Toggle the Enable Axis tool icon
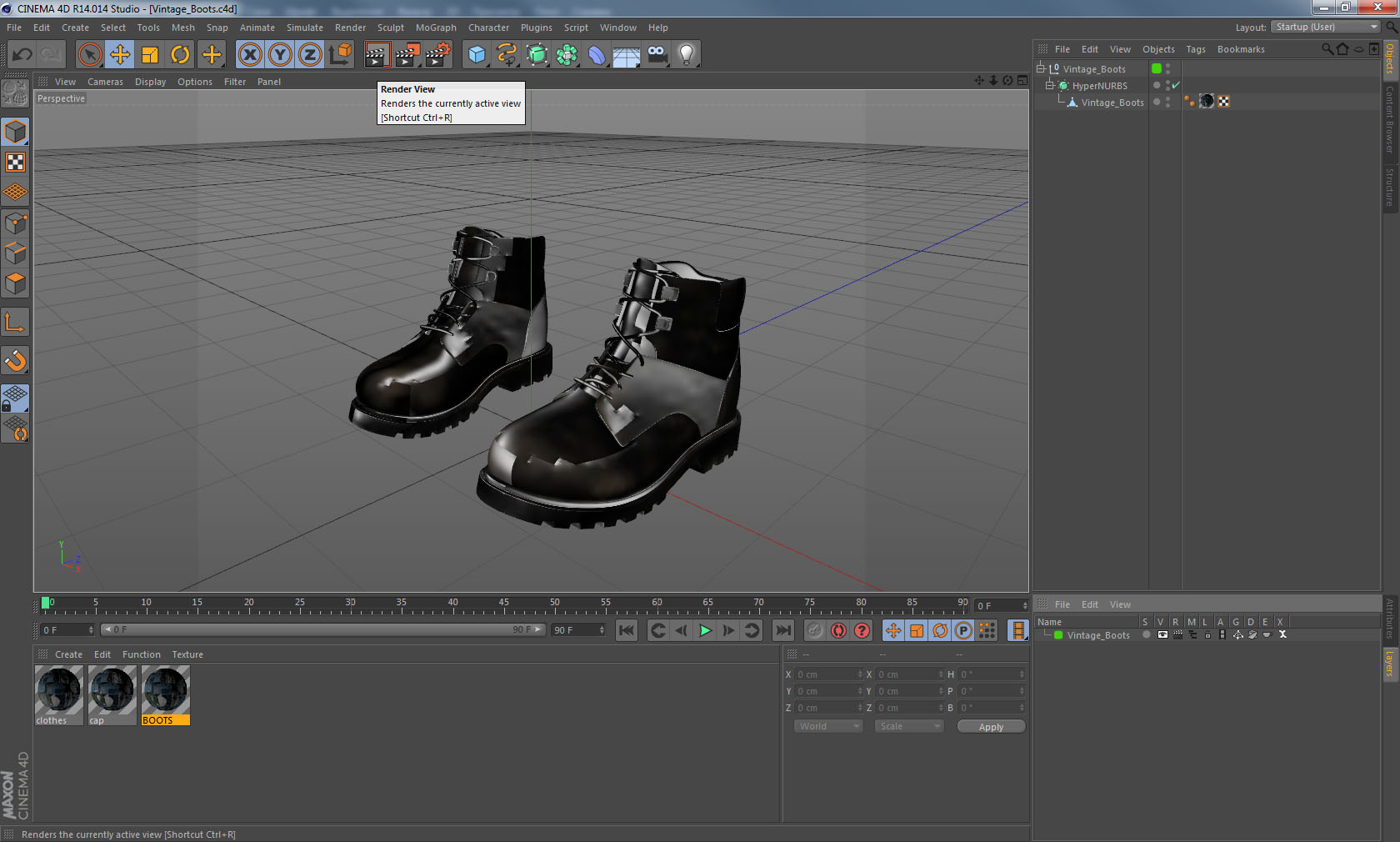Image resolution: width=1400 pixels, height=842 pixels. click(16, 322)
